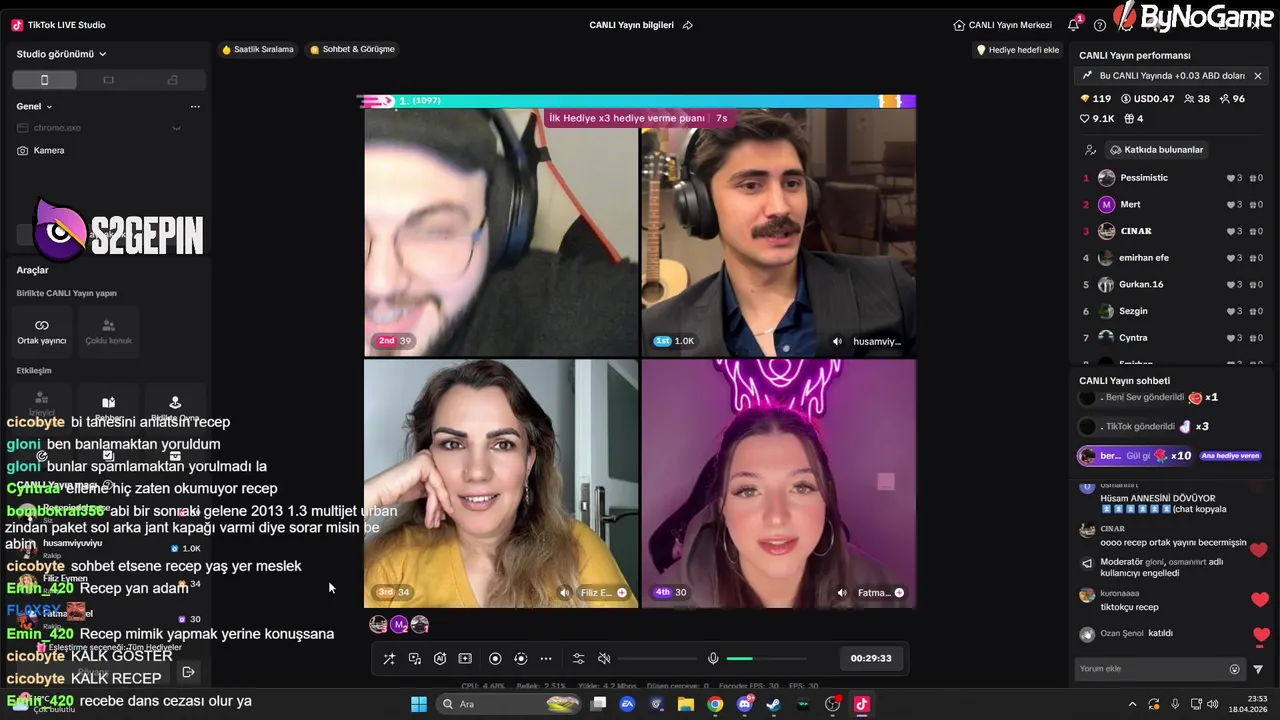Open the film clip icon in the control bar
This screenshot has width=1280, height=720.
[465, 659]
